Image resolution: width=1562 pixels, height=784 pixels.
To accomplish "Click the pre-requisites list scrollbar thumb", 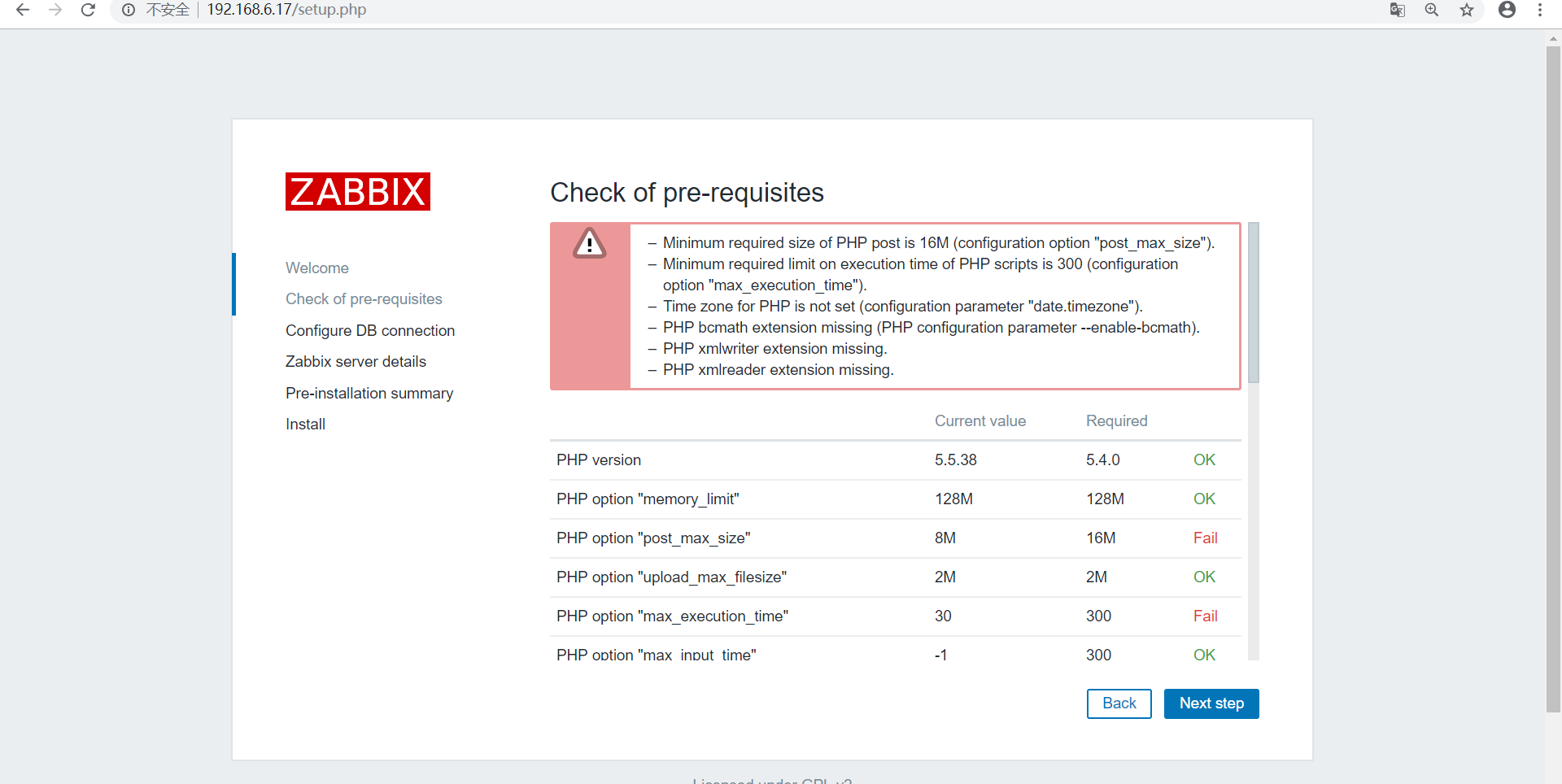I will click(x=1254, y=303).
